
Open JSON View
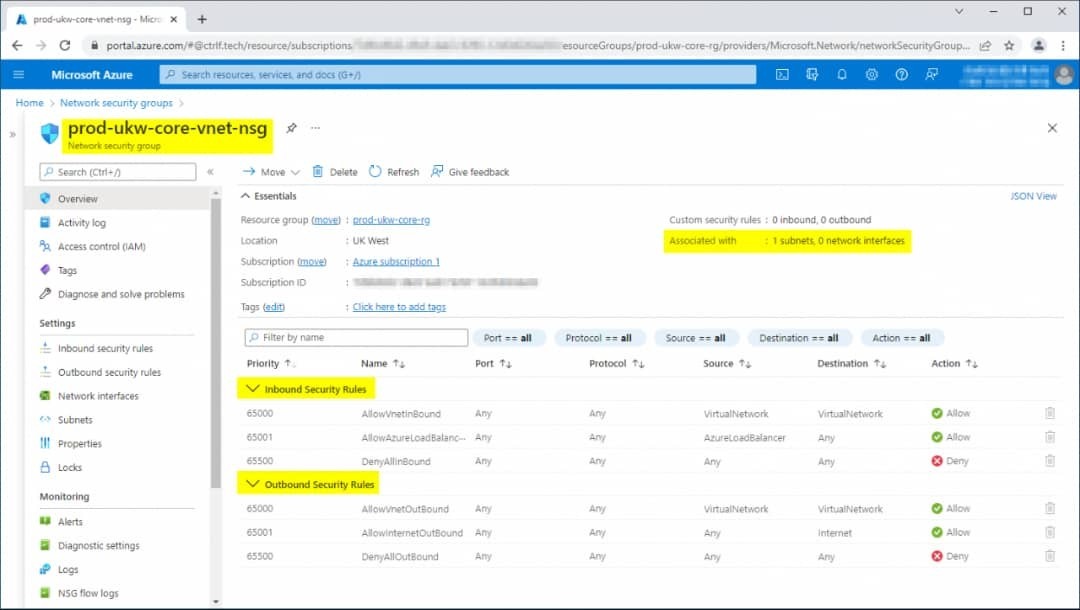click(x=1033, y=196)
